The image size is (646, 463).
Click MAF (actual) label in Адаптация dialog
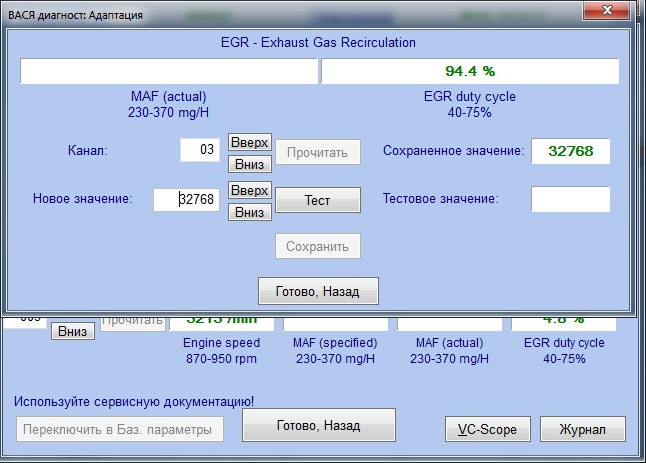pos(169,96)
